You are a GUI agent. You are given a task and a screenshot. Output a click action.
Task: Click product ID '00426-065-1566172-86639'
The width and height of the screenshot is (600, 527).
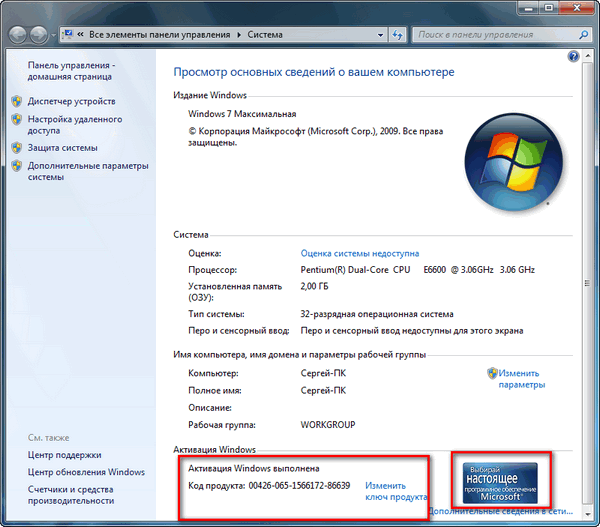tap(299, 486)
